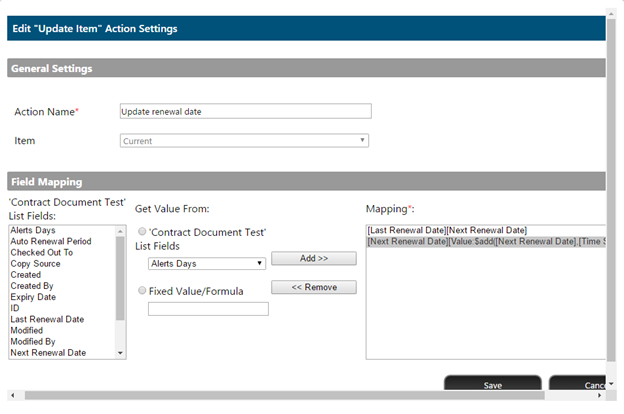624x414 pixels.
Task: Click the Add >> button
Action: coord(314,258)
